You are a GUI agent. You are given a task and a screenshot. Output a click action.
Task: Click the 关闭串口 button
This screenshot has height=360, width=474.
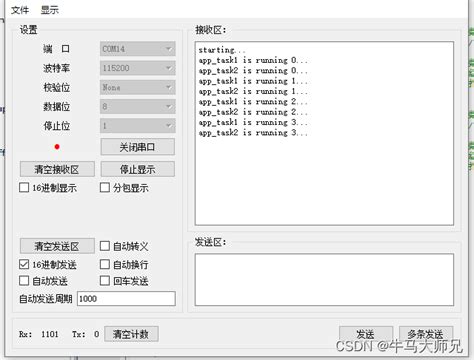point(138,147)
